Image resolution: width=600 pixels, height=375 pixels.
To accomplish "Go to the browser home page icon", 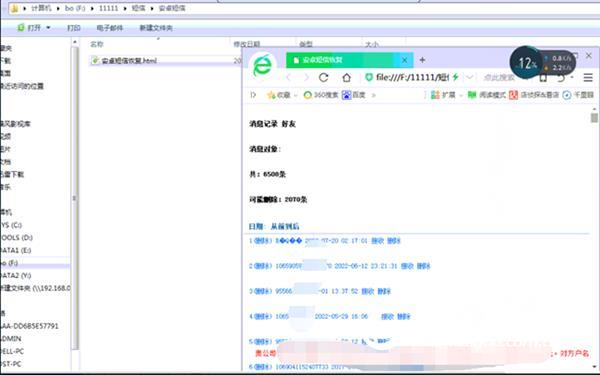I will point(346,78).
